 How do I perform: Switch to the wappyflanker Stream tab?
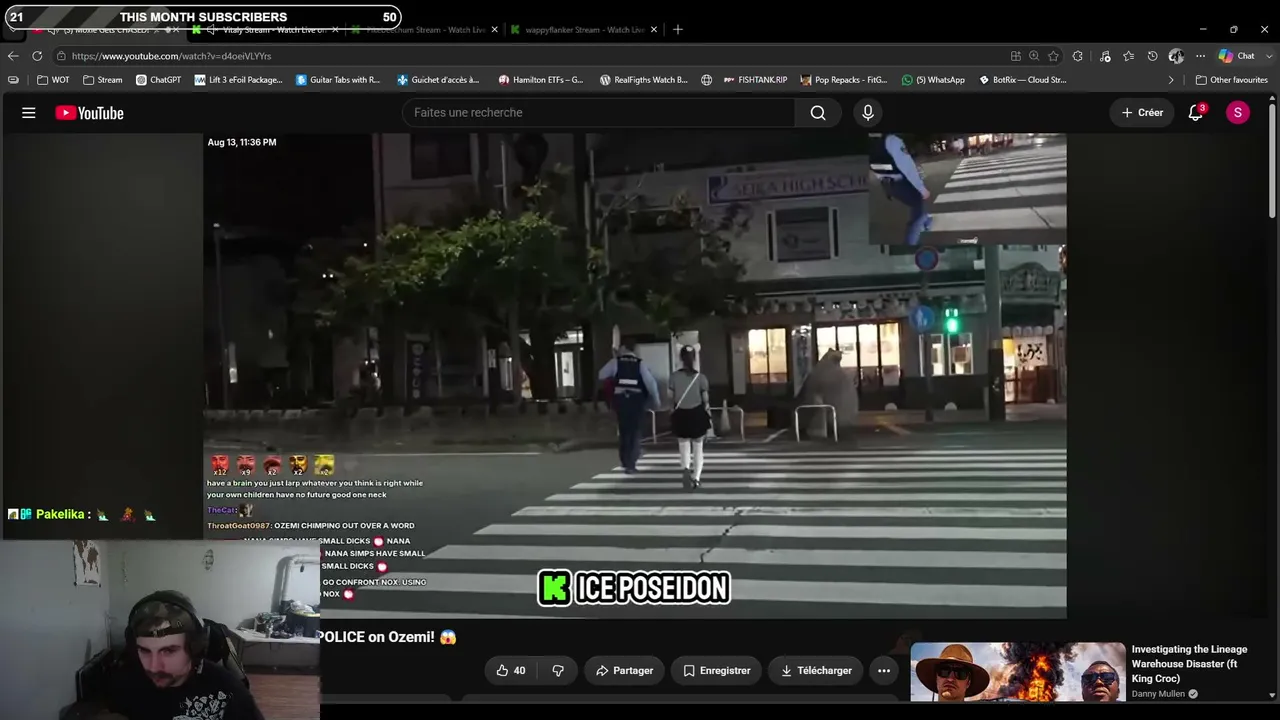pyautogui.click(x=584, y=30)
